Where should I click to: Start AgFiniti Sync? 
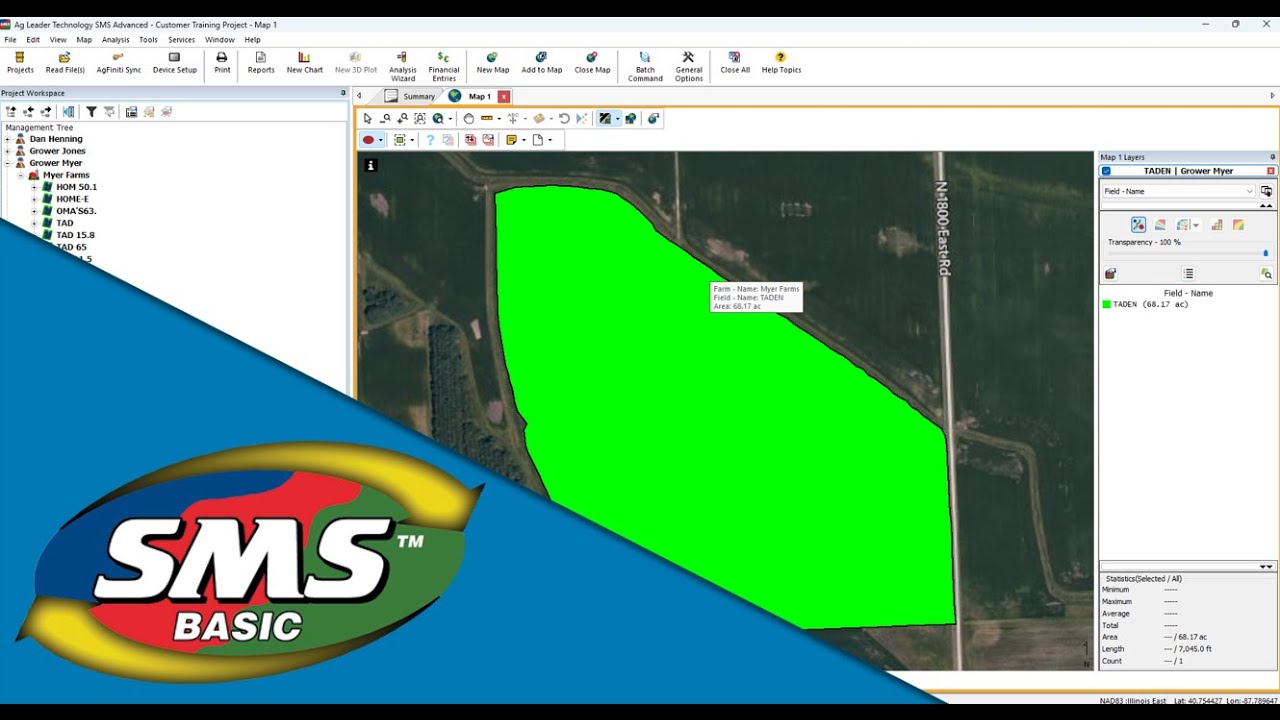click(x=119, y=63)
